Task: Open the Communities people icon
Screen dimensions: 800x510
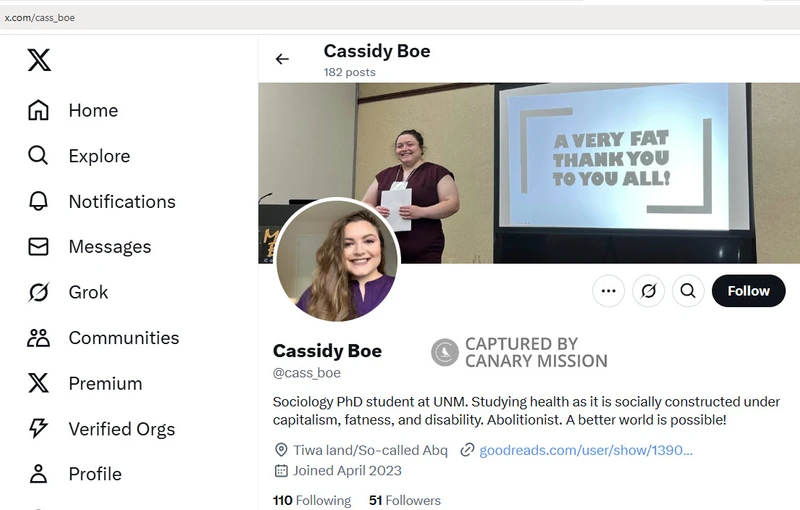Action: 38,338
